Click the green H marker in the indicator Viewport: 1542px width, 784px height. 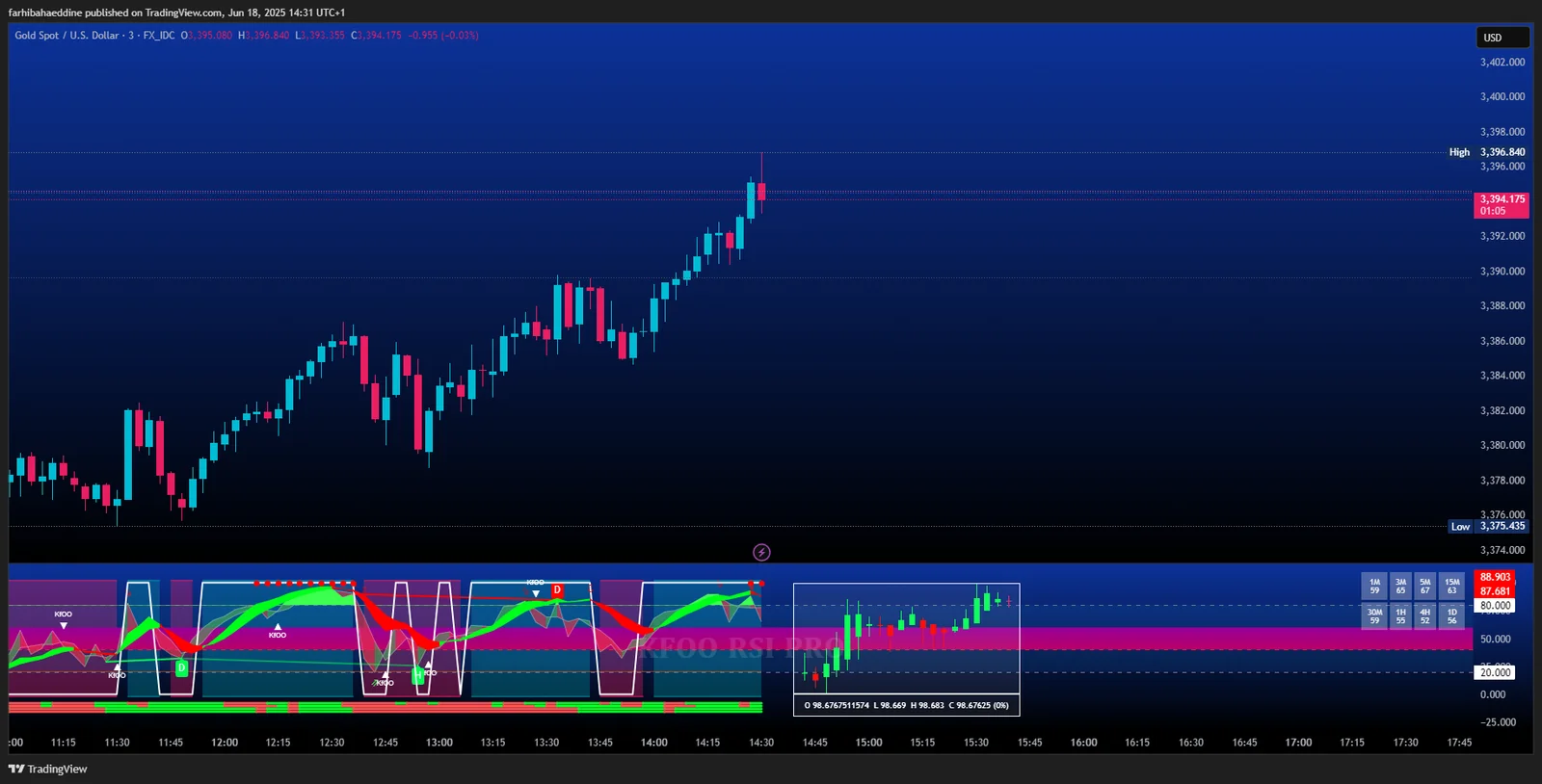click(x=418, y=676)
